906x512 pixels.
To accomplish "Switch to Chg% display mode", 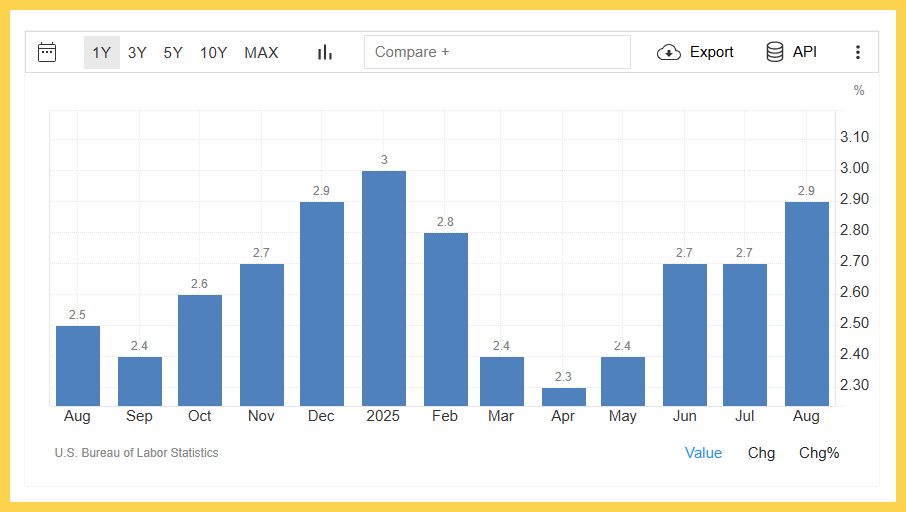I will pos(819,453).
